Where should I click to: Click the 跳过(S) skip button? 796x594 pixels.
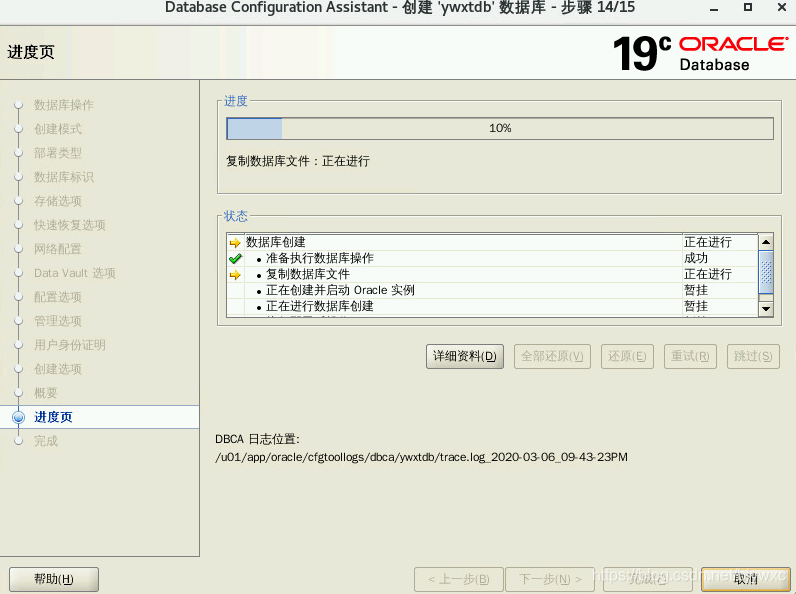[x=753, y=356]
